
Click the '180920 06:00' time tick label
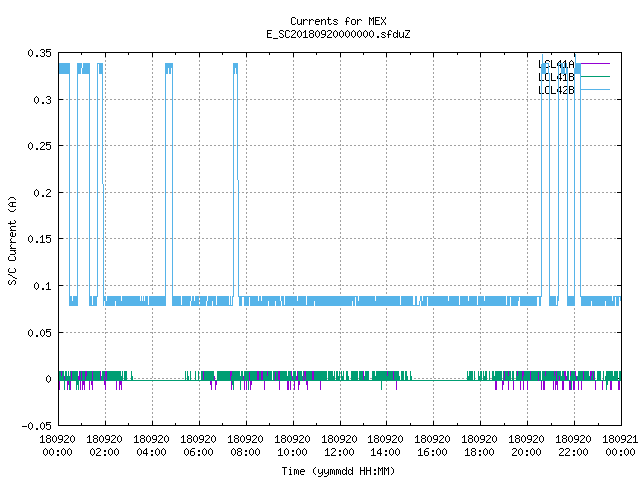click(198, 446)
